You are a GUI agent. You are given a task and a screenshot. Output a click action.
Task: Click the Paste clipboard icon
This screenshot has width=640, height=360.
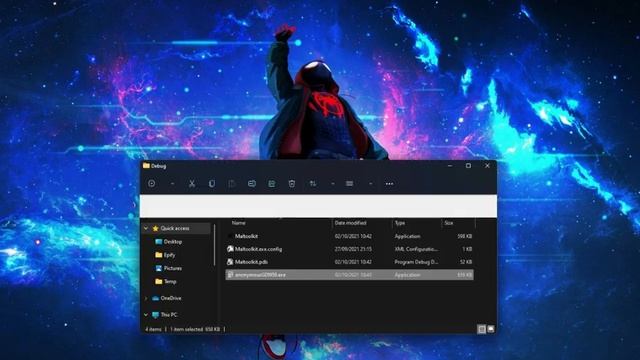231,184
